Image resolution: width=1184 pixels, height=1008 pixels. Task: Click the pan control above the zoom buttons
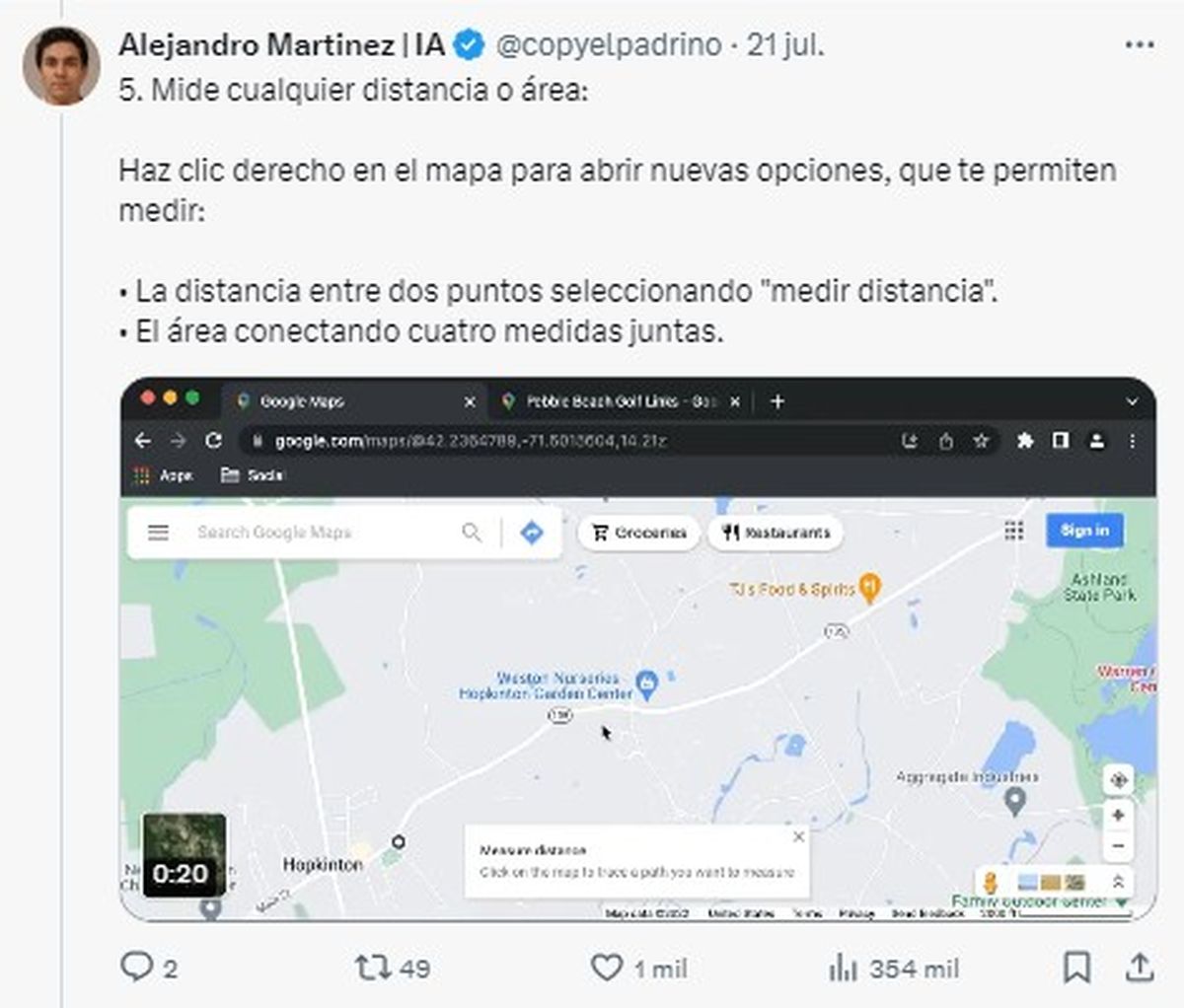point(1120,779)
